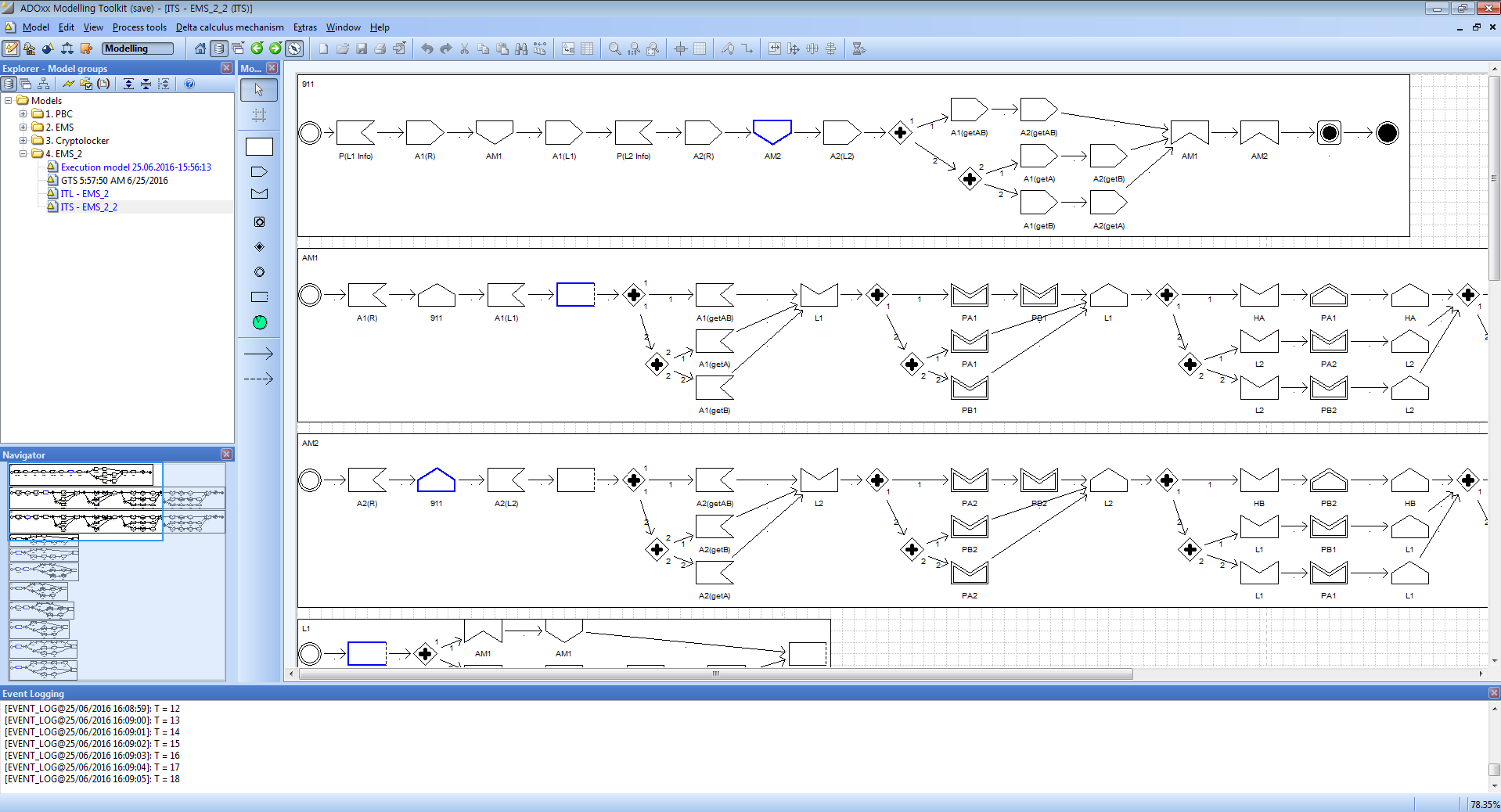
Task: Click the undo arrow in toolbar
Action: [x=427, y=49]
